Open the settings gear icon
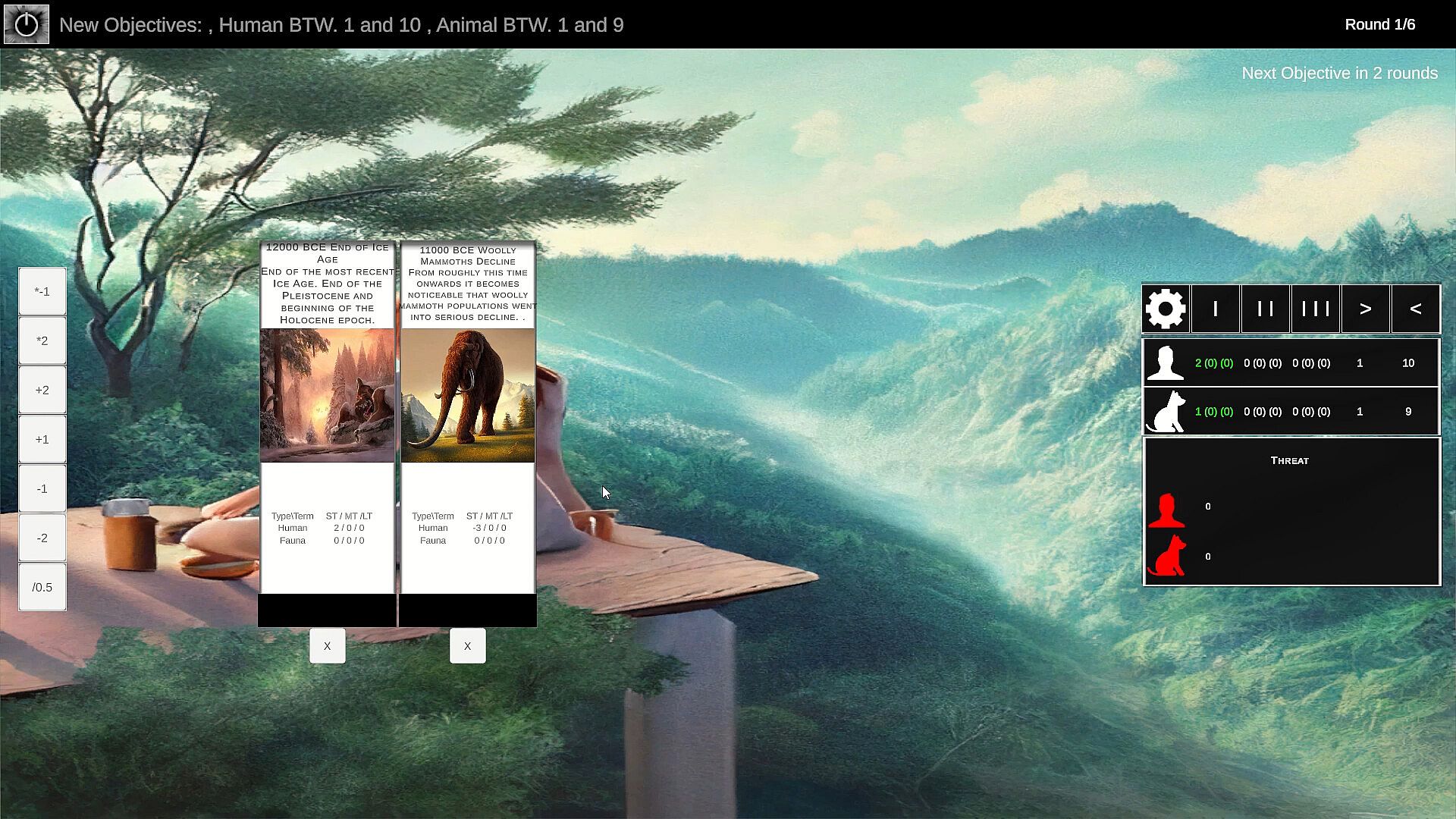Image resolution: width=1456 pixels, height=819 pixels. [x=1166, y=309]
